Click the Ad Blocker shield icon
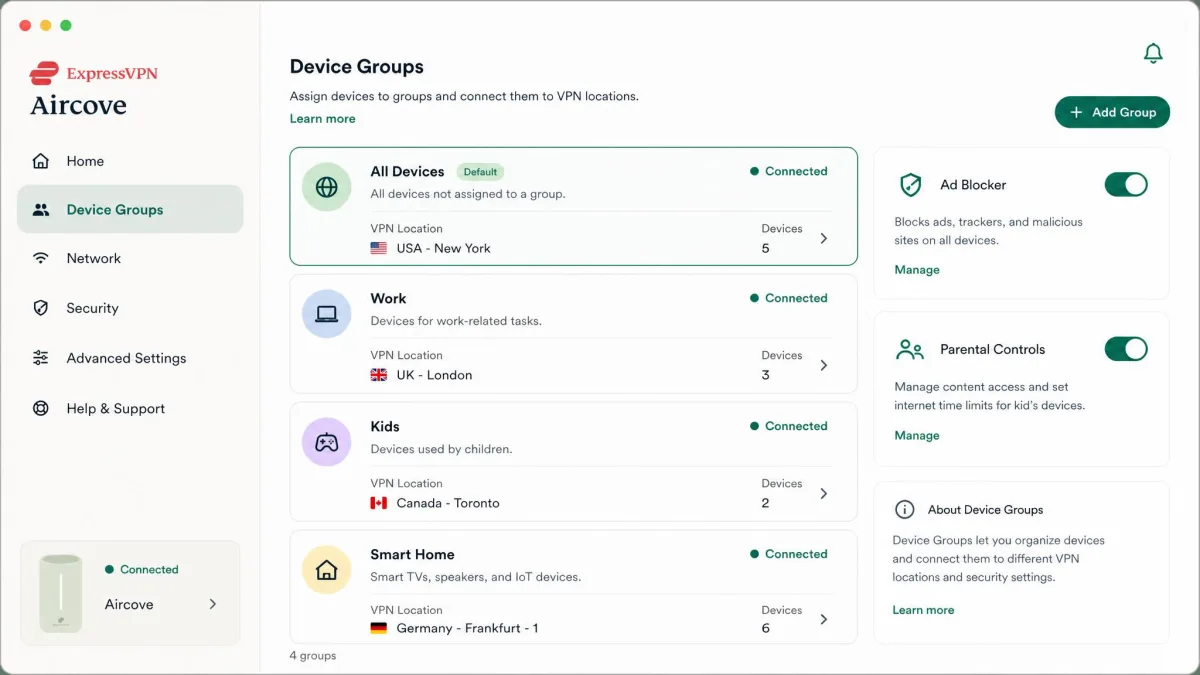 910,185
